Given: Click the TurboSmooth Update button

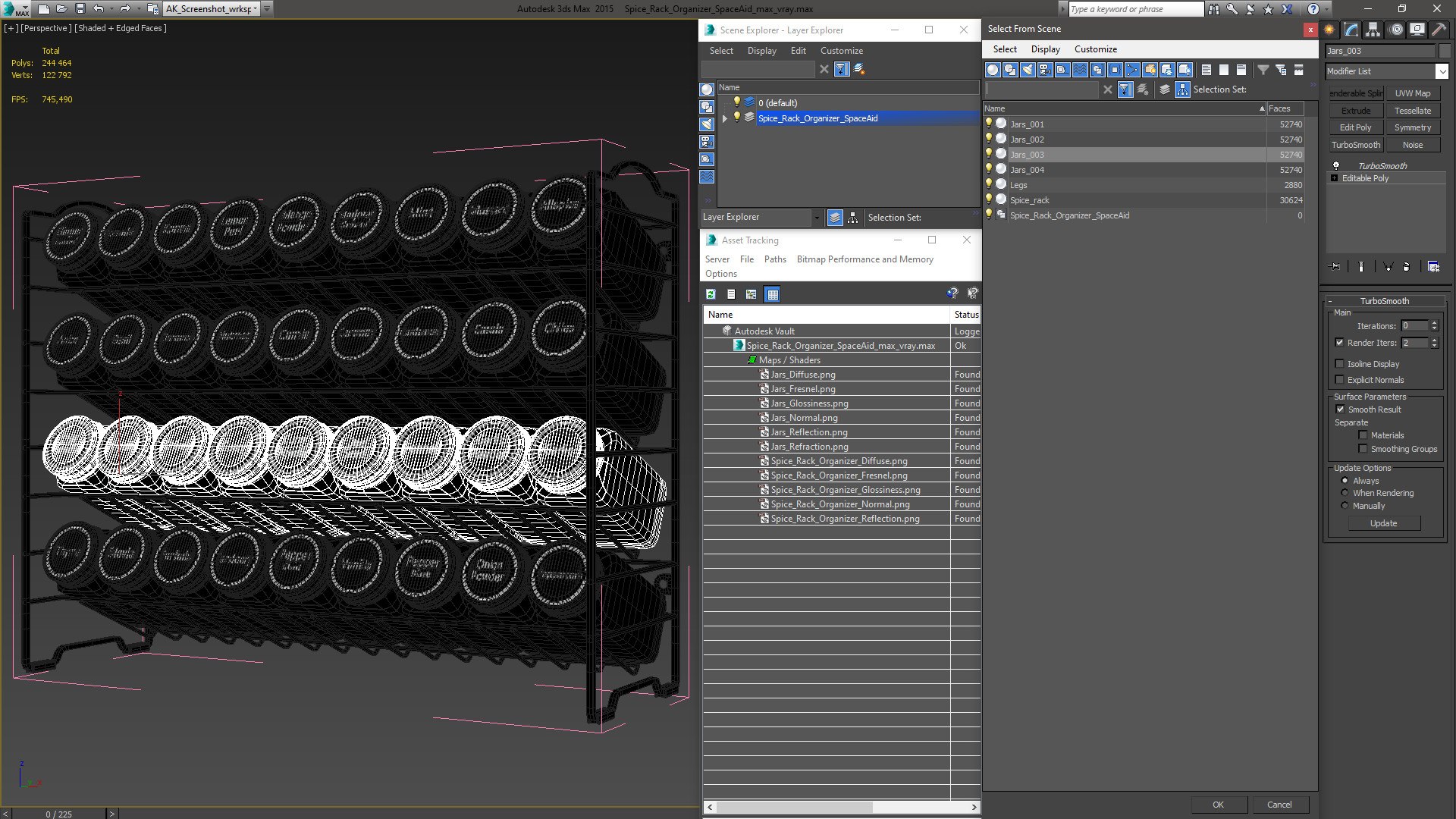Looking at the screenshot, I should [1383, 523].
